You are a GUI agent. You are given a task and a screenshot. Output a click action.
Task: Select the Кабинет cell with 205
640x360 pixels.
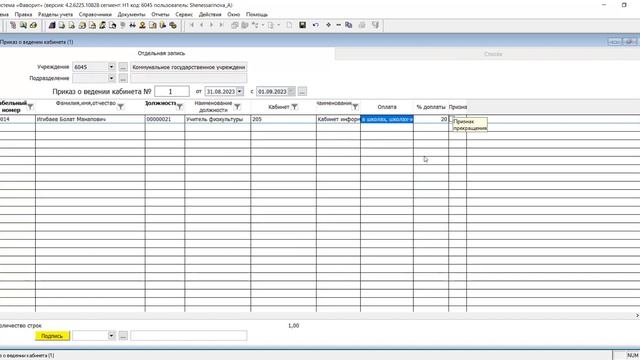[x=283, y=119]
